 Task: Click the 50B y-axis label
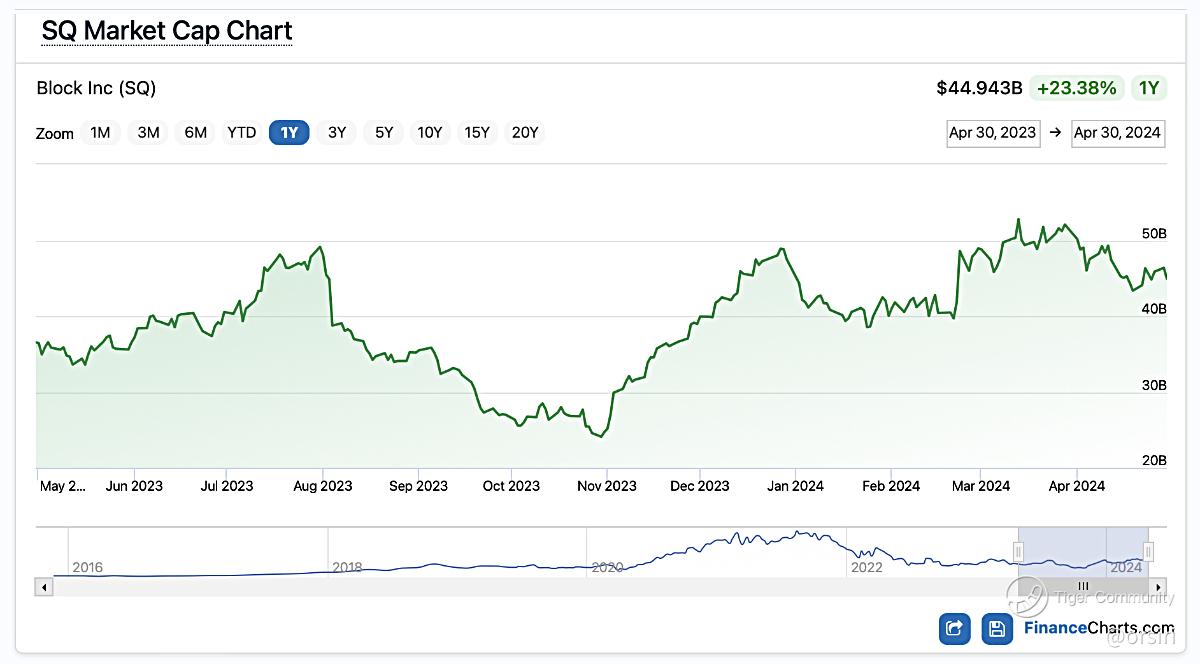pos(1153,233)
